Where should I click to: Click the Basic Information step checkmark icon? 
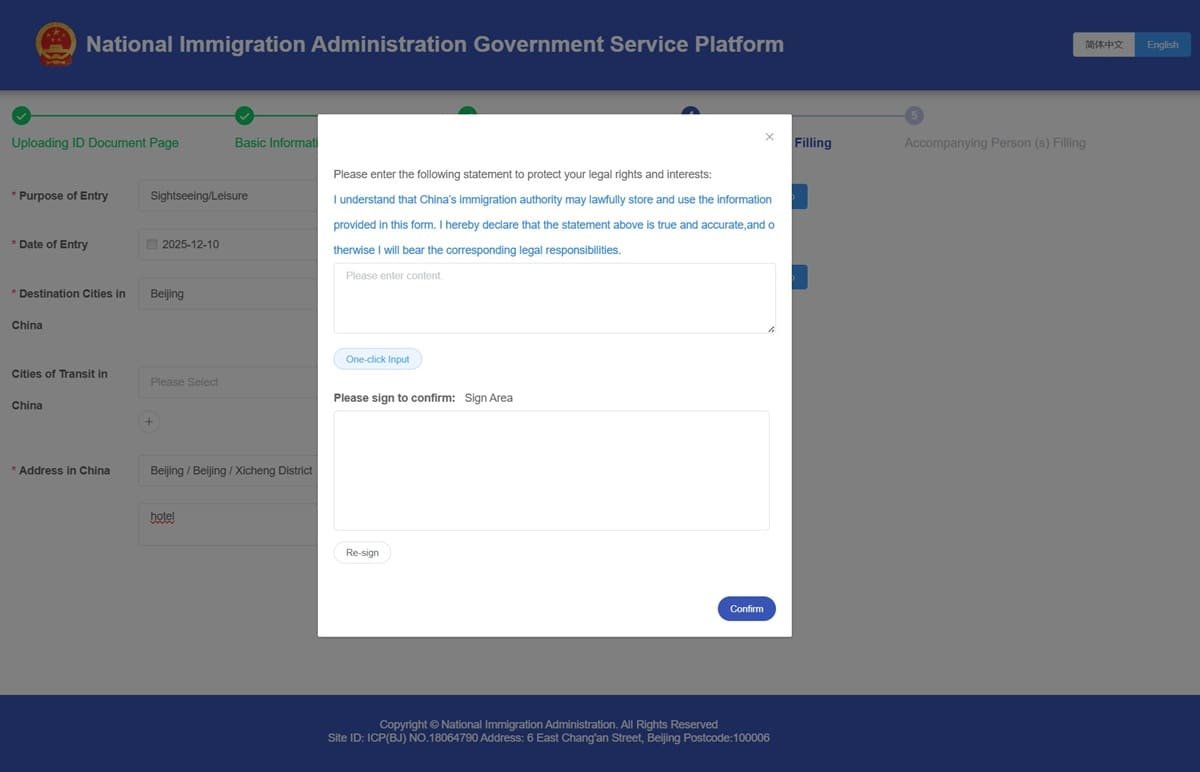pos(243,114)
